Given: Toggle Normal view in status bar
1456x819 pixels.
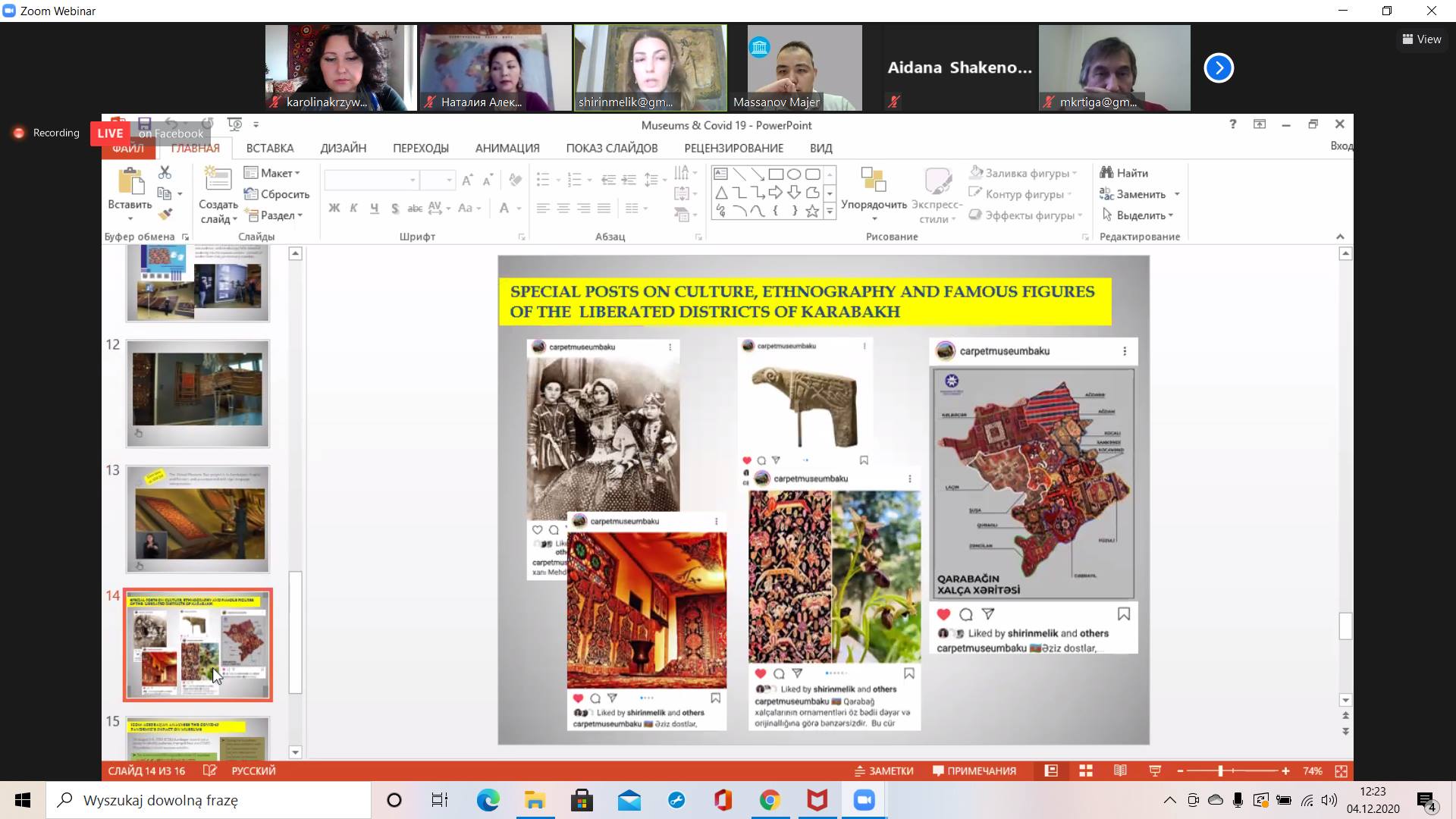Looking at the screenshot, I should click(1051, 770).
